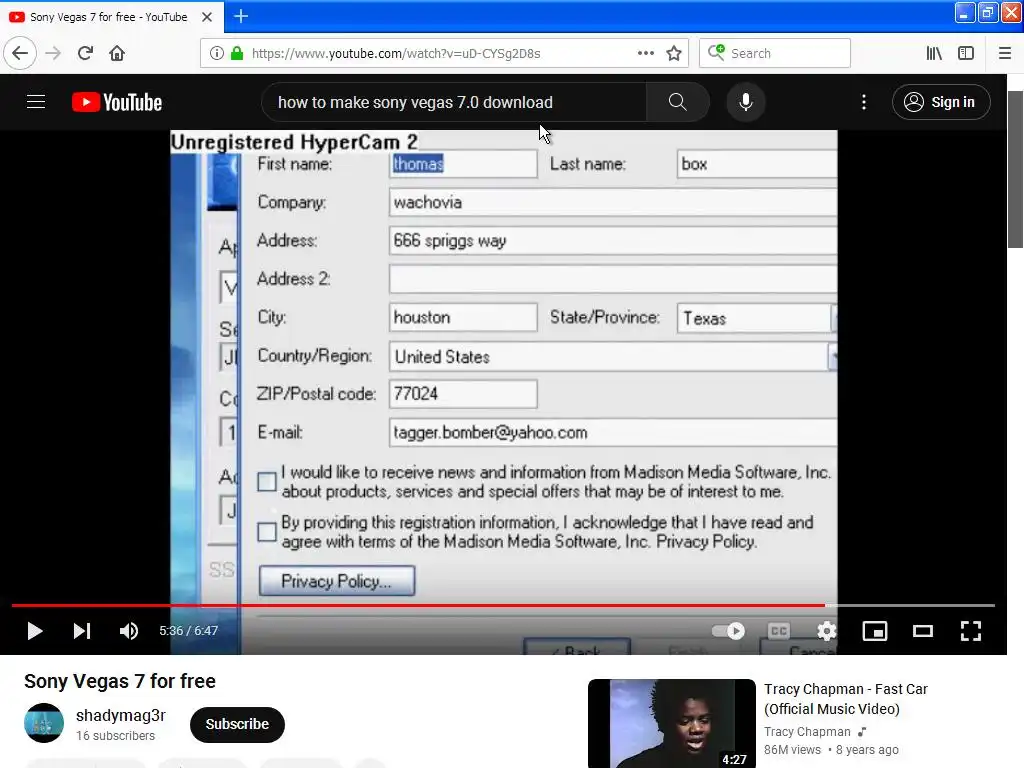The height and width of the screenshot is (768, 1024).
Task: Check the Privacy Policy acknowledgement checkbox
Action: pyautogui.click(x=266, y=532)
